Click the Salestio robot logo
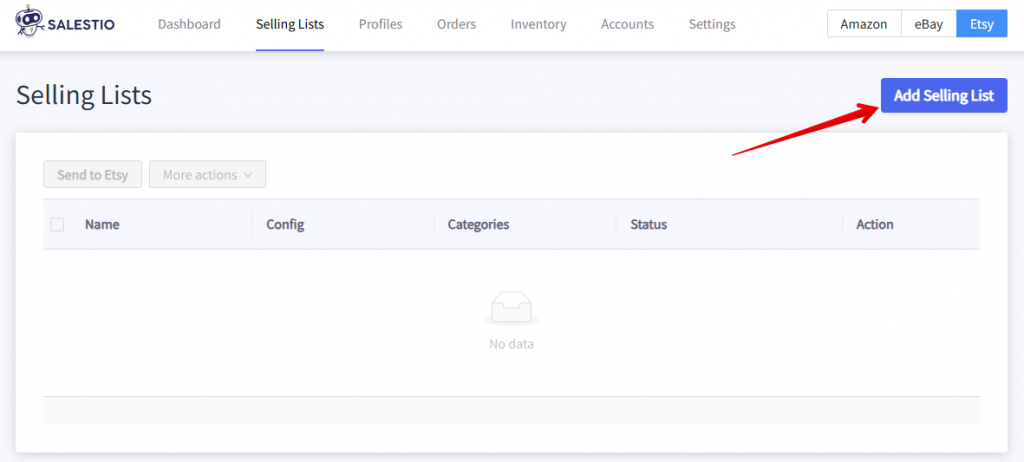 pyautogui.click(x=30, y=24)
